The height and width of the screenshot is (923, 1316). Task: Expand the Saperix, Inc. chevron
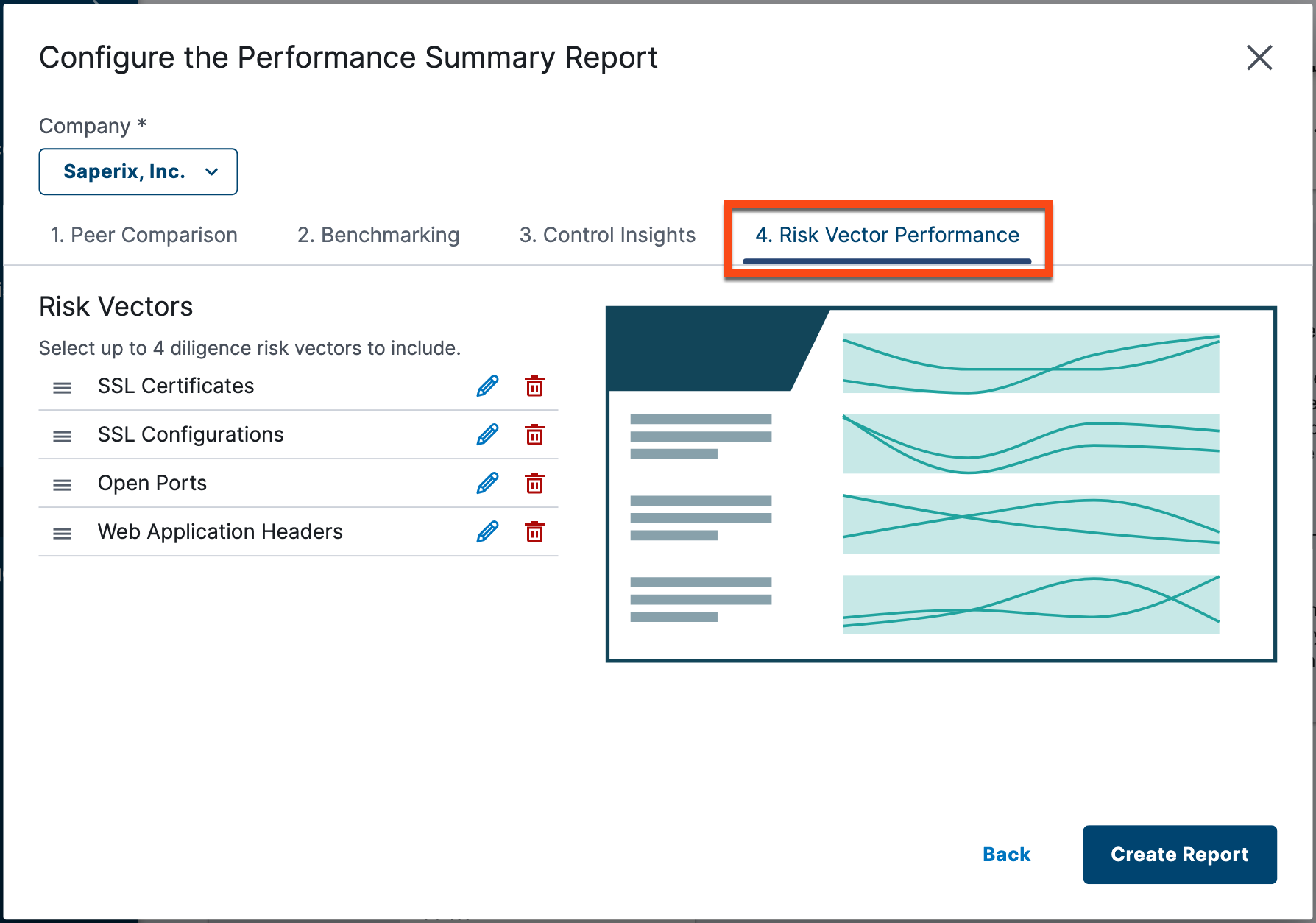point(212,171)
